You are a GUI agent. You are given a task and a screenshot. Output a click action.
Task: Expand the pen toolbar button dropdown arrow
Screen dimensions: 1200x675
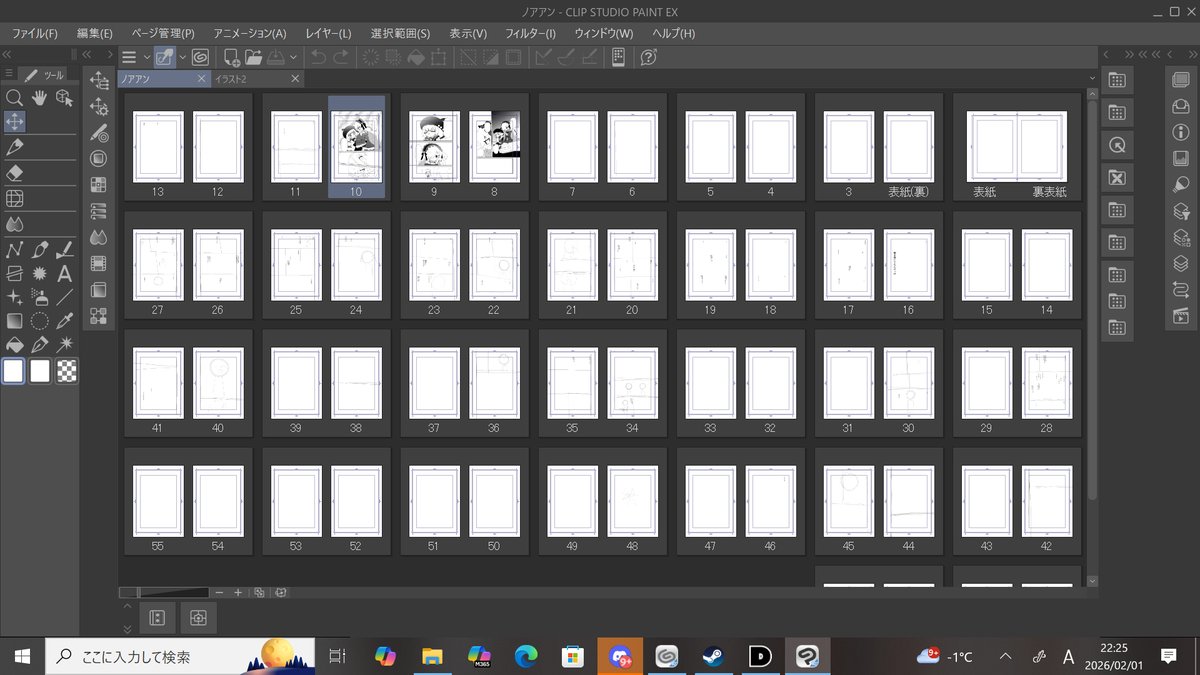click(x=183, y=57)
